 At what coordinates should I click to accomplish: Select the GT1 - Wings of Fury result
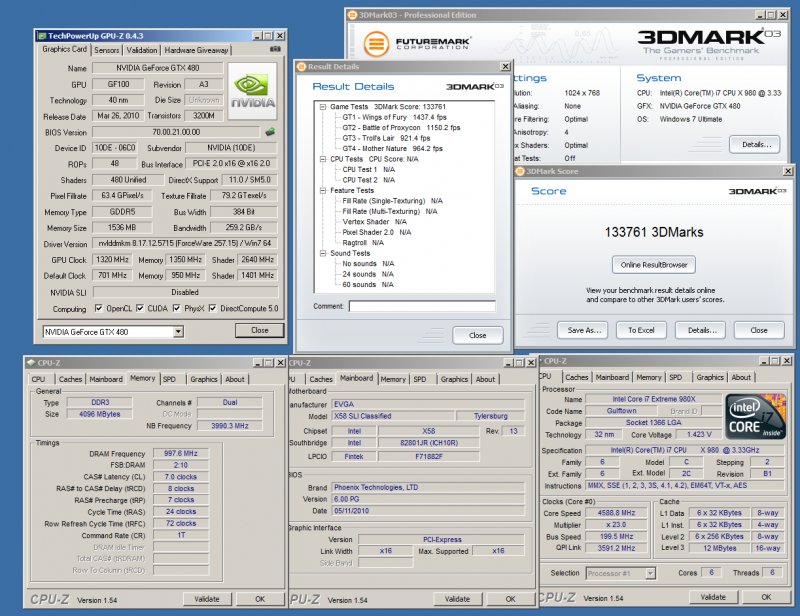pyautogui.click(x=394, y=117)
